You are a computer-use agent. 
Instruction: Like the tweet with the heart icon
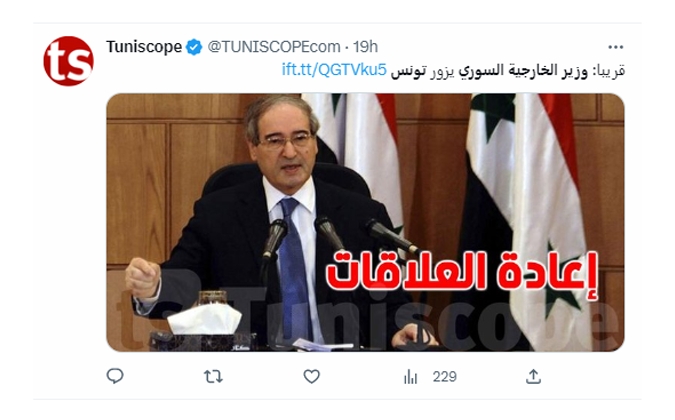[x=311, y=377]
